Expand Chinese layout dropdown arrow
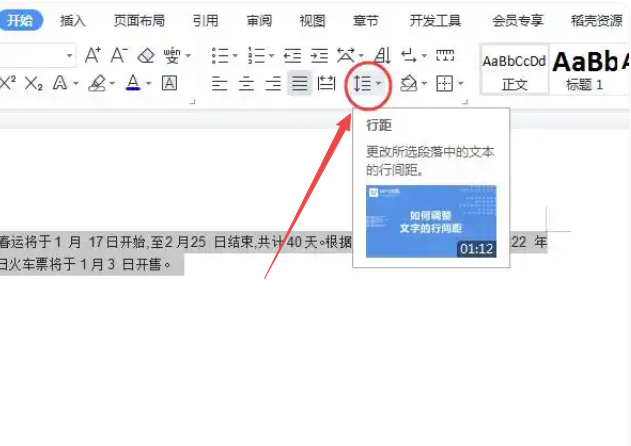 (361, 56)
